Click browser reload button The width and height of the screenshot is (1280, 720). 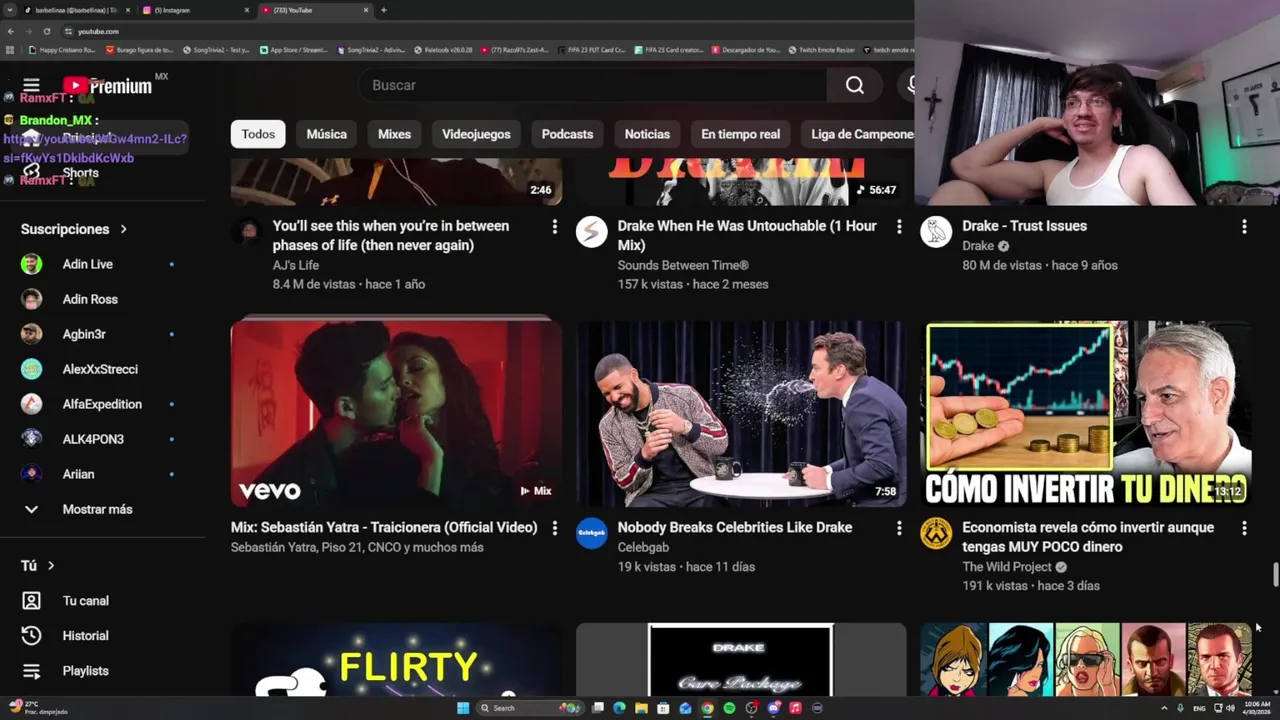(x=46, y=31)
